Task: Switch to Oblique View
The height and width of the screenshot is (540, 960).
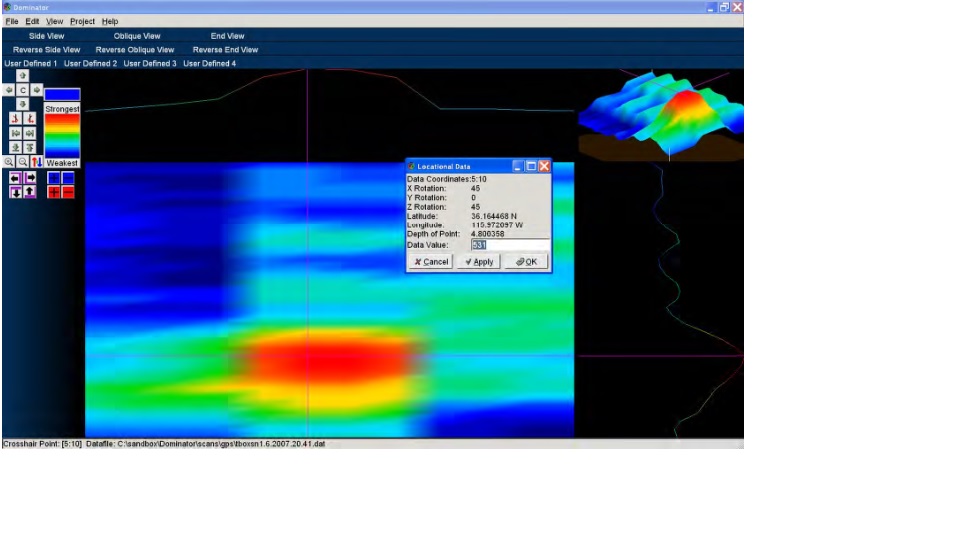Action: tap(137, 36)
